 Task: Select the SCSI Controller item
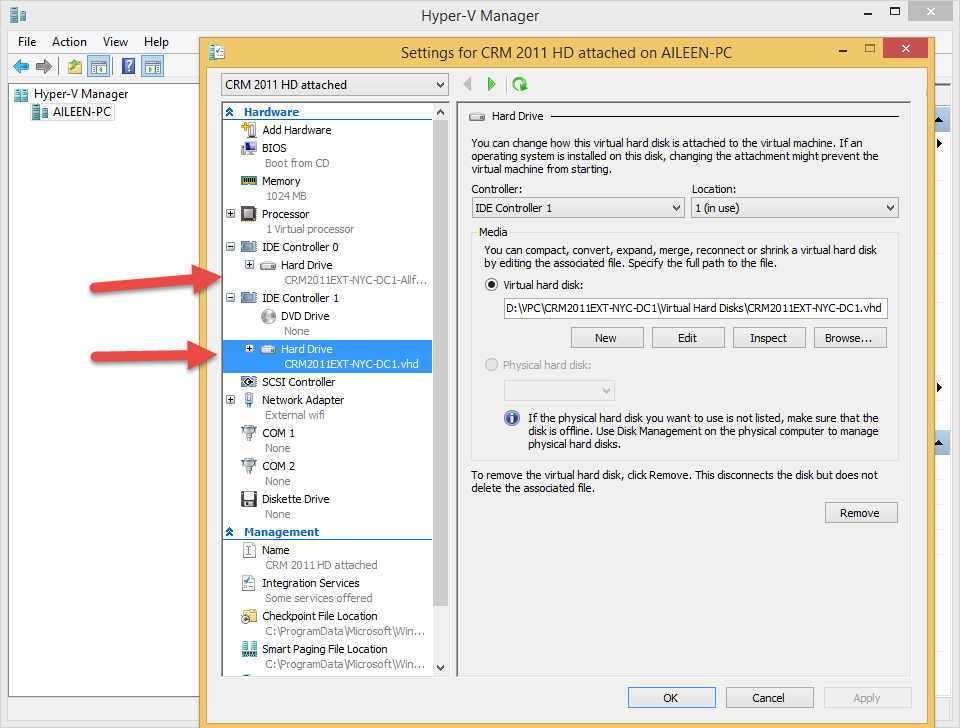[298, 382]
